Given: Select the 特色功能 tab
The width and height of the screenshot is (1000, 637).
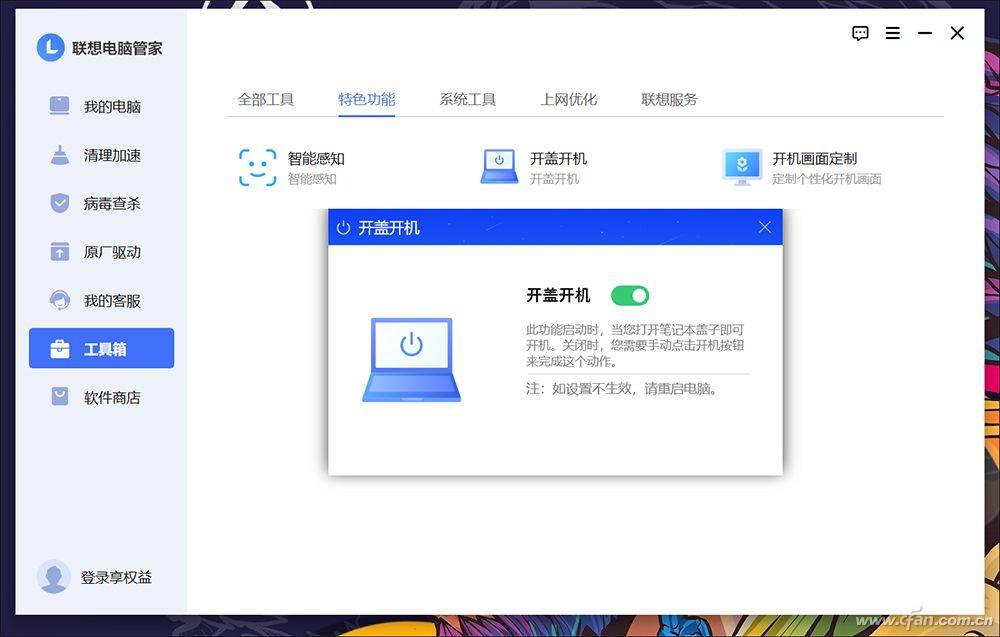Looking at the screenshot, I should (367, 99).
